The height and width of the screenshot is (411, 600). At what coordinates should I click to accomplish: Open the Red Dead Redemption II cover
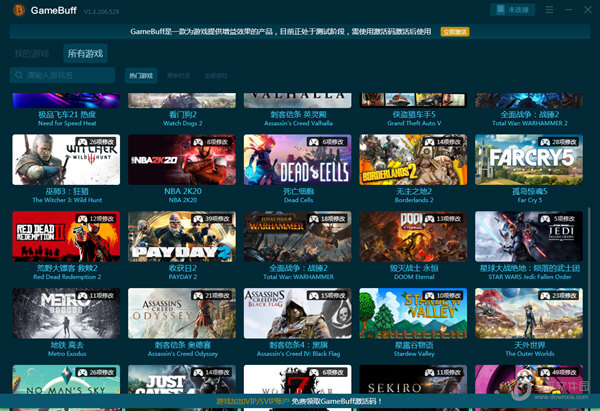point(66,236)
